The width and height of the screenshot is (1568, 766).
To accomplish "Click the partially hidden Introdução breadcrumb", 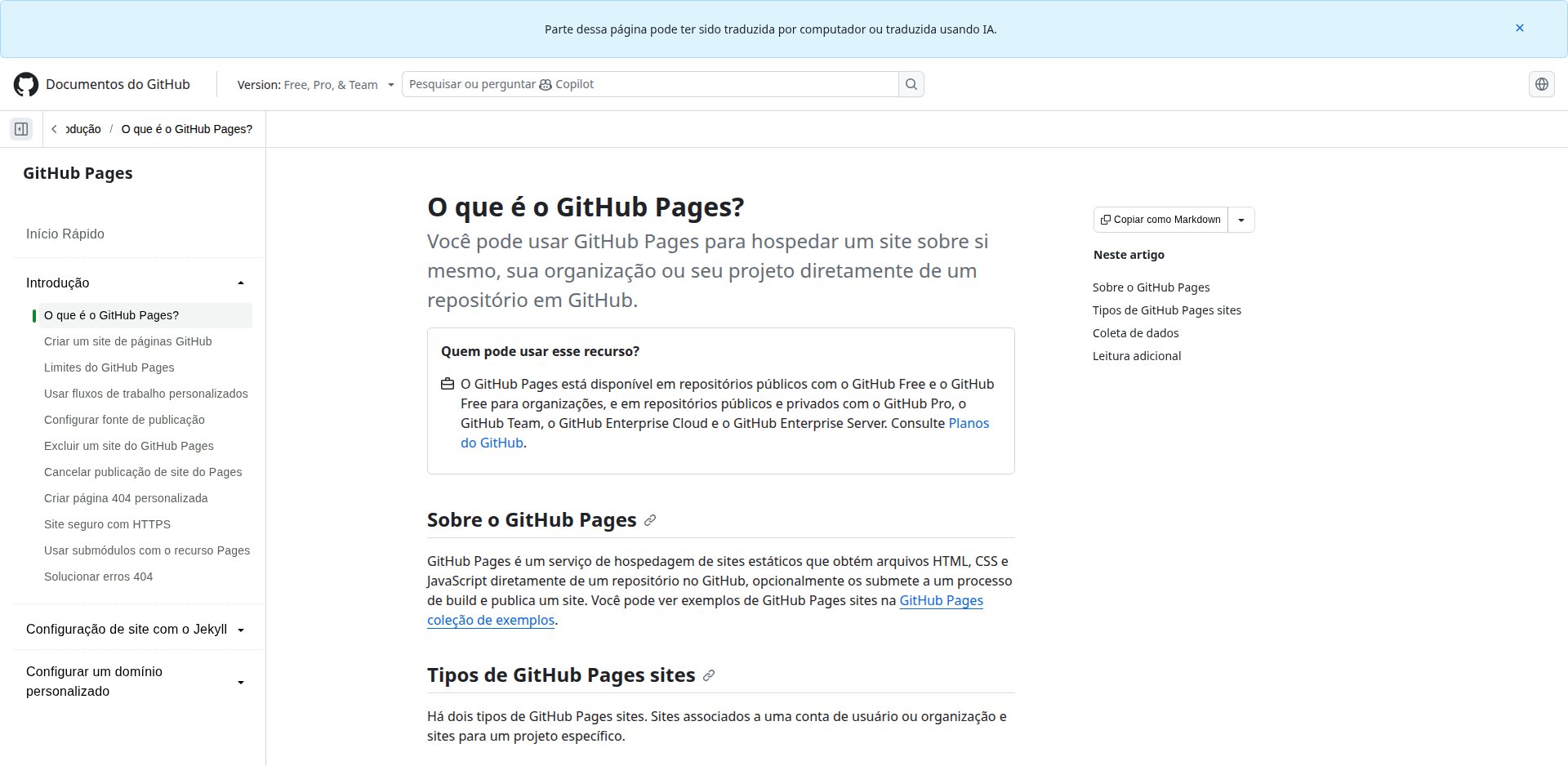I will pyautogui.click(x=83, y=129).
